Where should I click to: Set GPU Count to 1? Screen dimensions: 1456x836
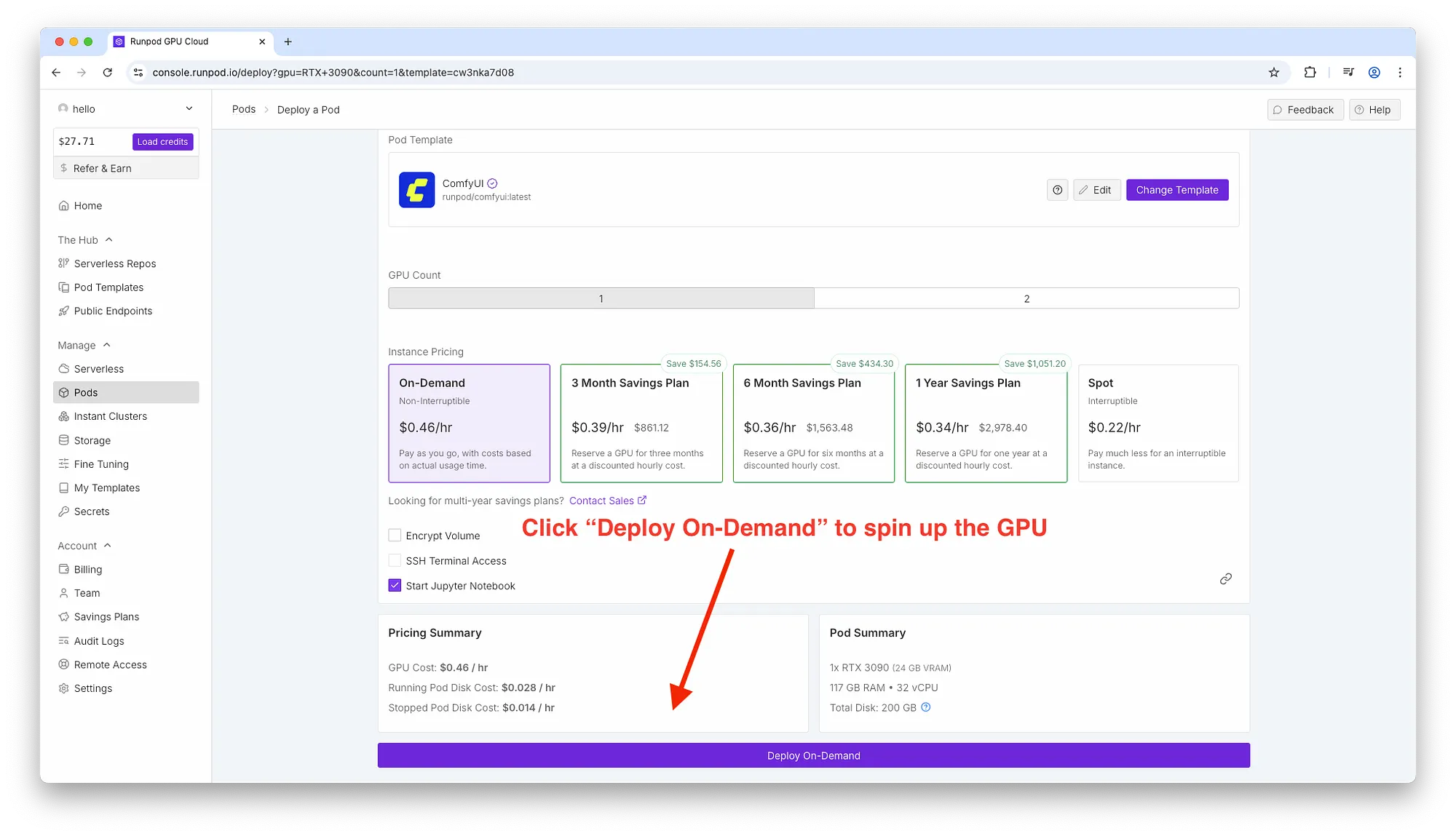coord(601,298)
